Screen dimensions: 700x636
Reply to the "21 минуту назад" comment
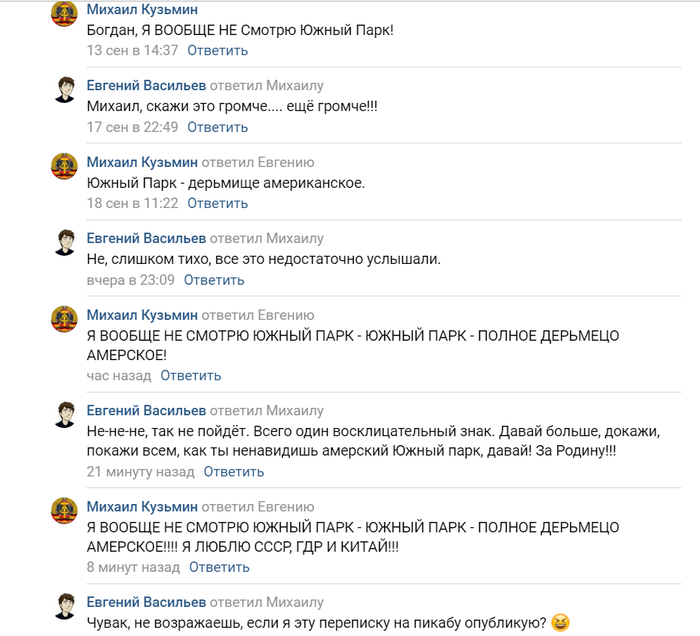coord(234,472)
